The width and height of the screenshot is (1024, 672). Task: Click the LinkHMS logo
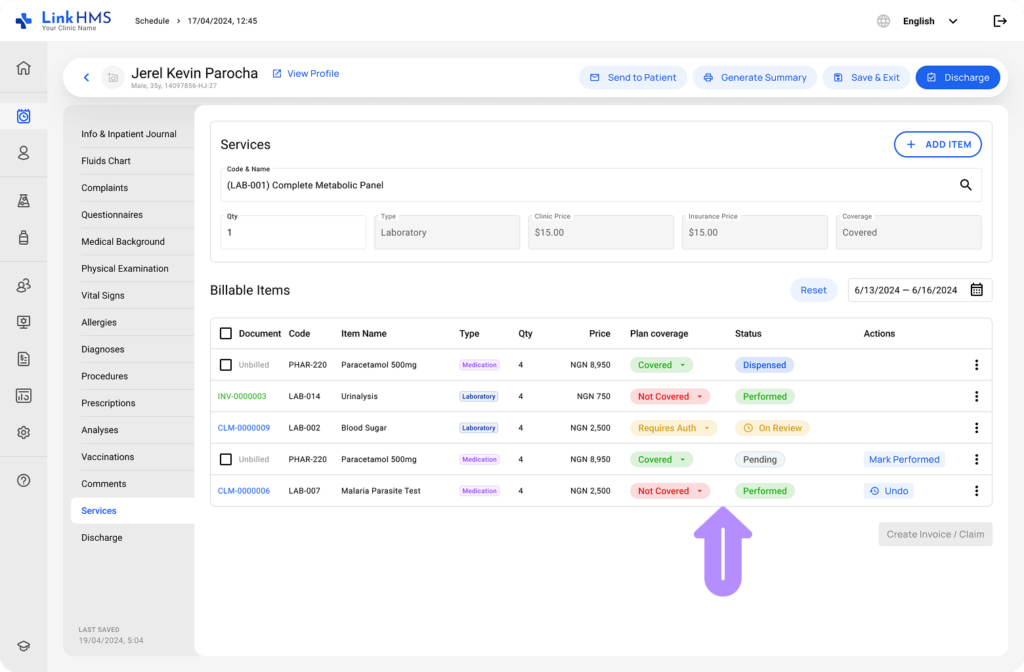pos(63,20)
